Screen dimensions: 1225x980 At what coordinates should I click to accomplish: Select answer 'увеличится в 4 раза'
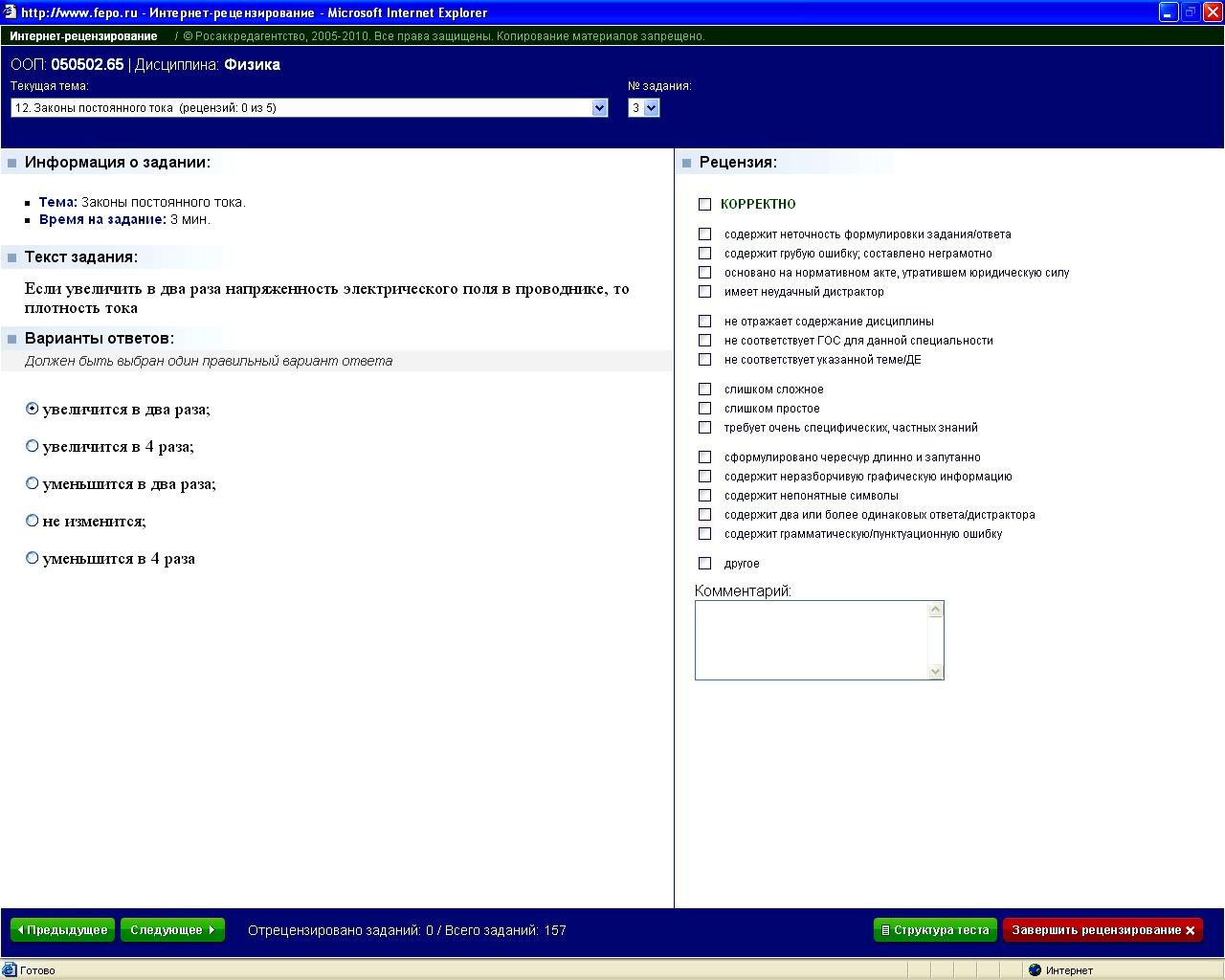pos(33,446)
